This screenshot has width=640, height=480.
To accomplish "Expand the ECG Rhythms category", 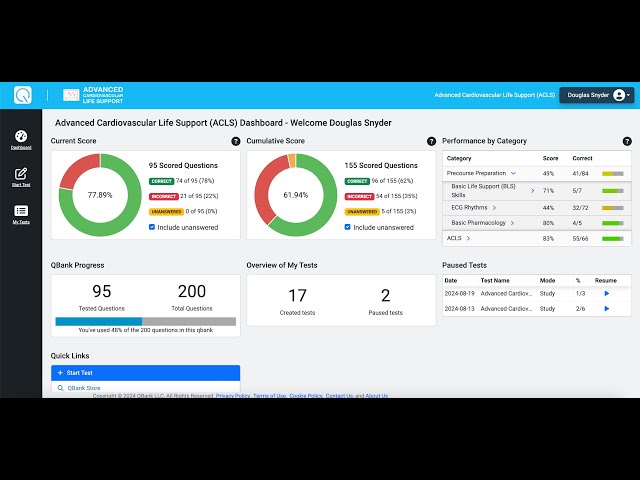I will pos(494,208).
